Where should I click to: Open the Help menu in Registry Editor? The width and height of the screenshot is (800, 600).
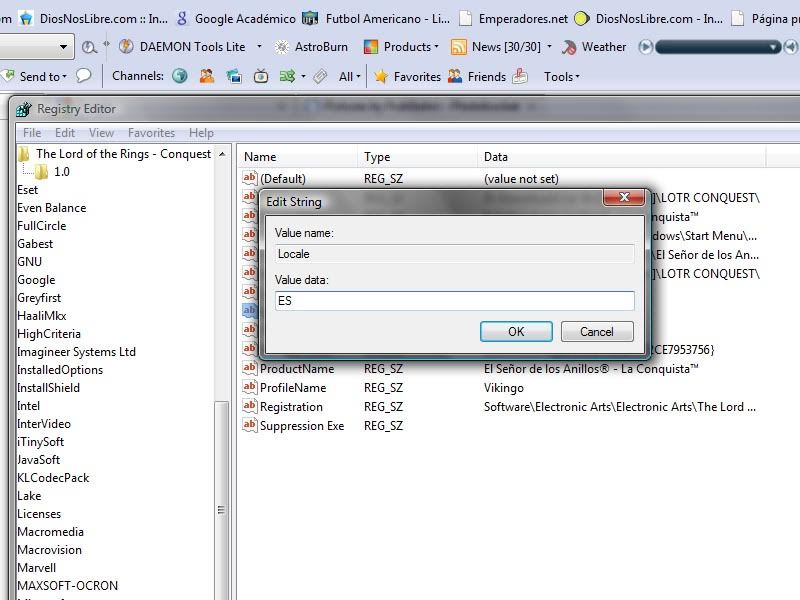click(201, 133)
